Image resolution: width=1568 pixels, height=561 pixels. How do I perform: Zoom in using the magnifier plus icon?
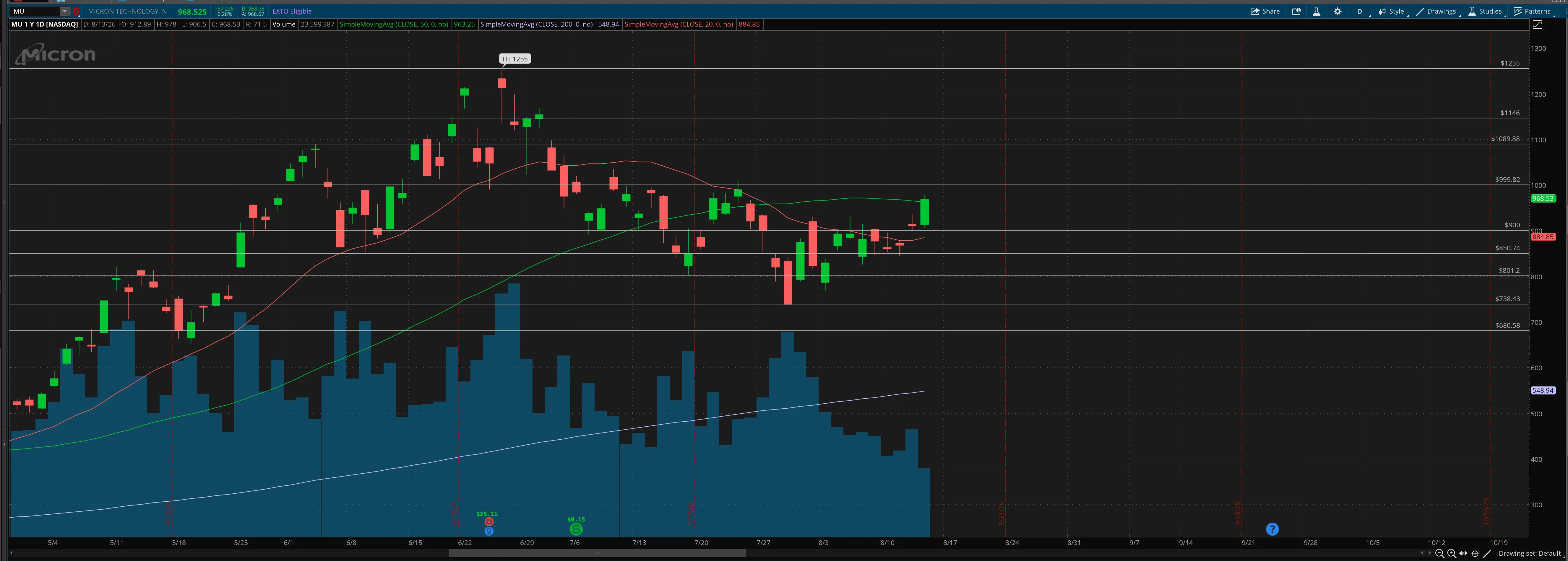click(x=1452, y=553)
